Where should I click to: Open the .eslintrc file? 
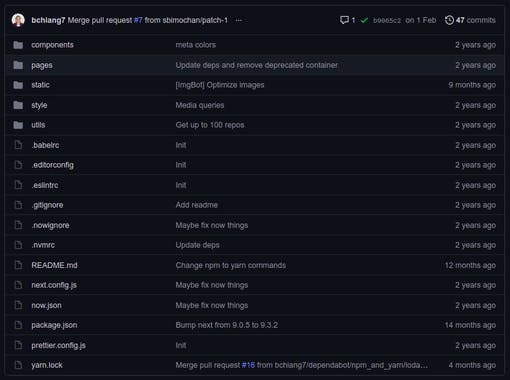pyautogui.click(x=45, y=185)
